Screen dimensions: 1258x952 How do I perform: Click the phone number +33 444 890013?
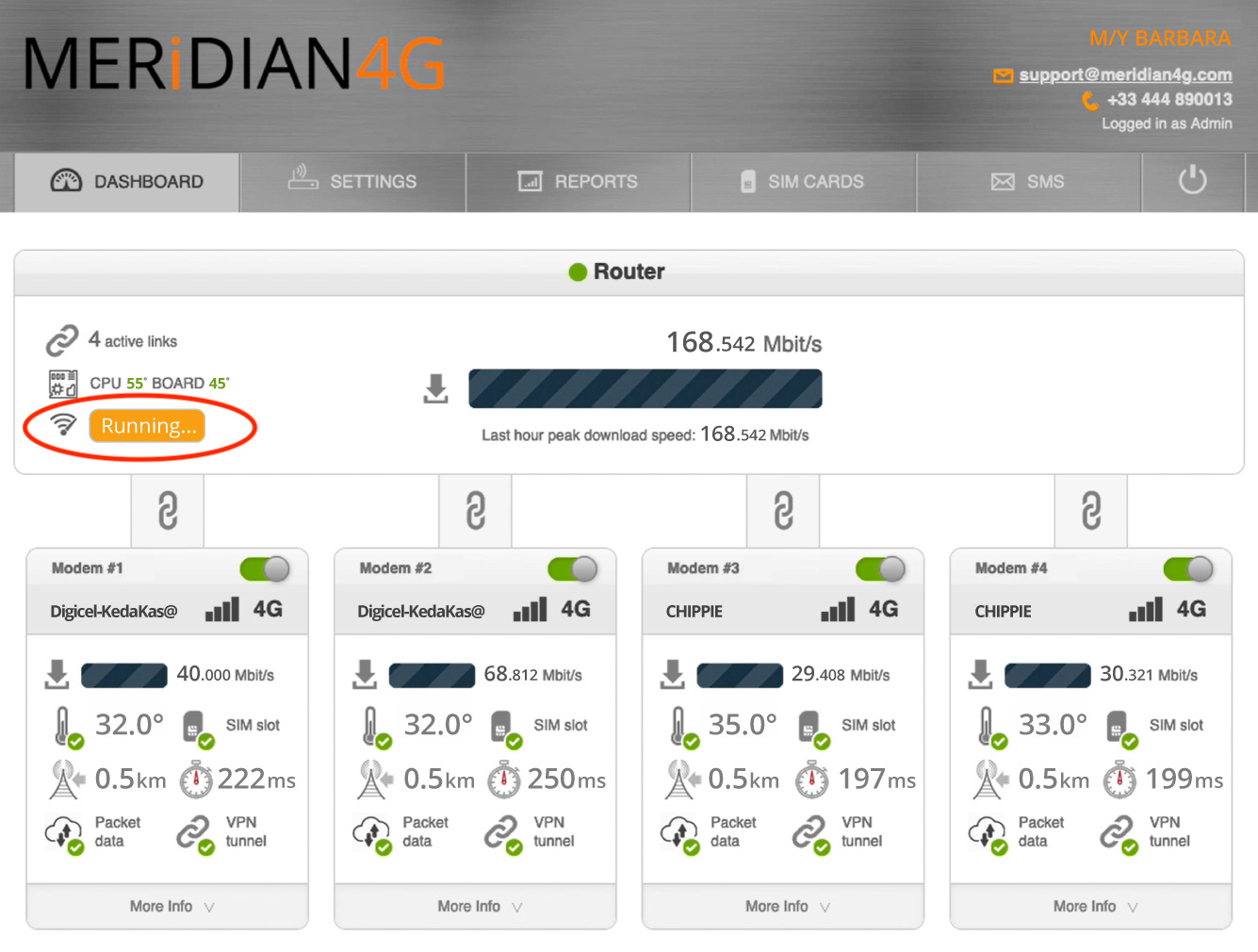coord(1169,99)
